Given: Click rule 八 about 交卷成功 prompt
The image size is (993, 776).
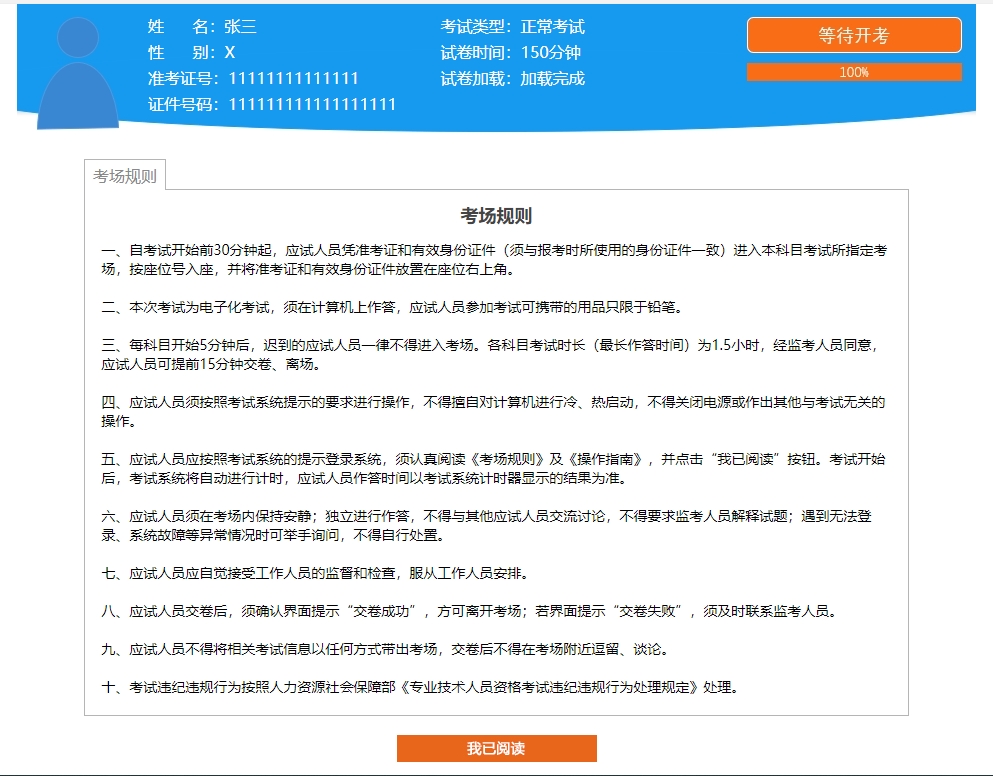Looking at the screenshot, I should point(467,611).
